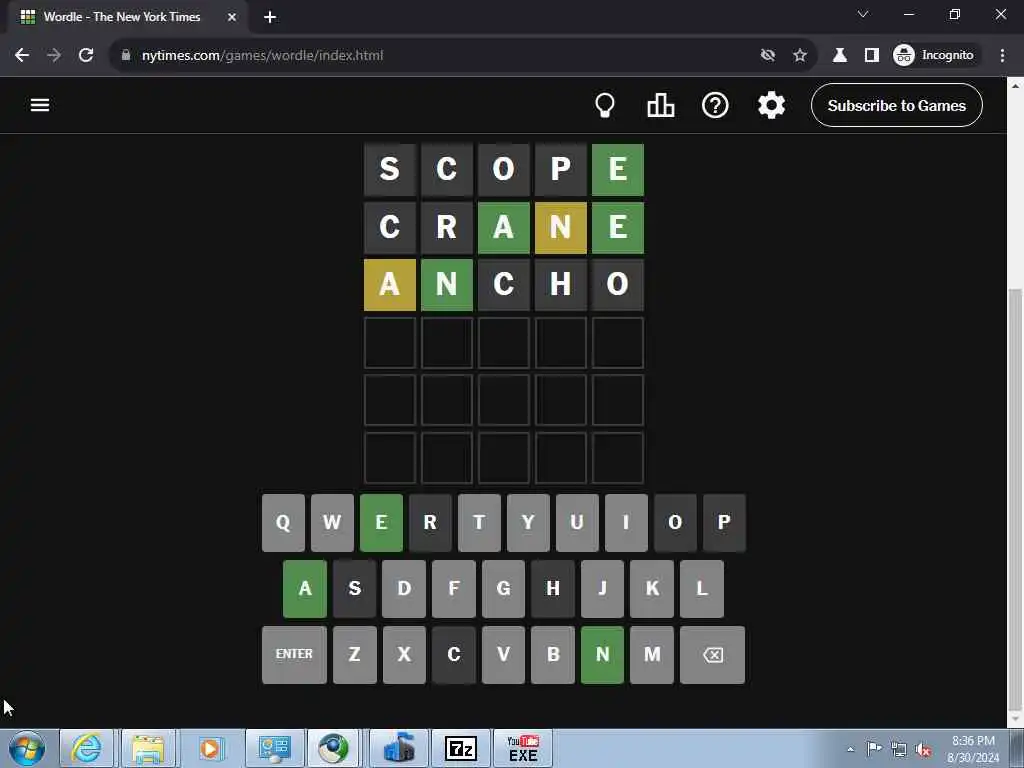Tap the green E key

pyautogui.click(x=381, y=522)
